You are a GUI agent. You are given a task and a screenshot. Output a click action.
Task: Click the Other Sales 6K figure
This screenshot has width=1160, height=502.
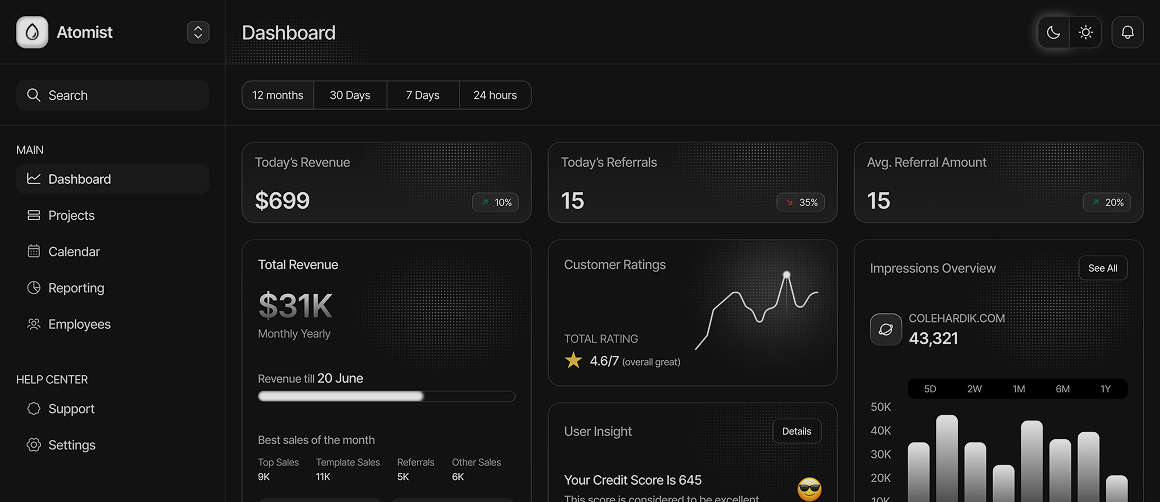(458, 477)
